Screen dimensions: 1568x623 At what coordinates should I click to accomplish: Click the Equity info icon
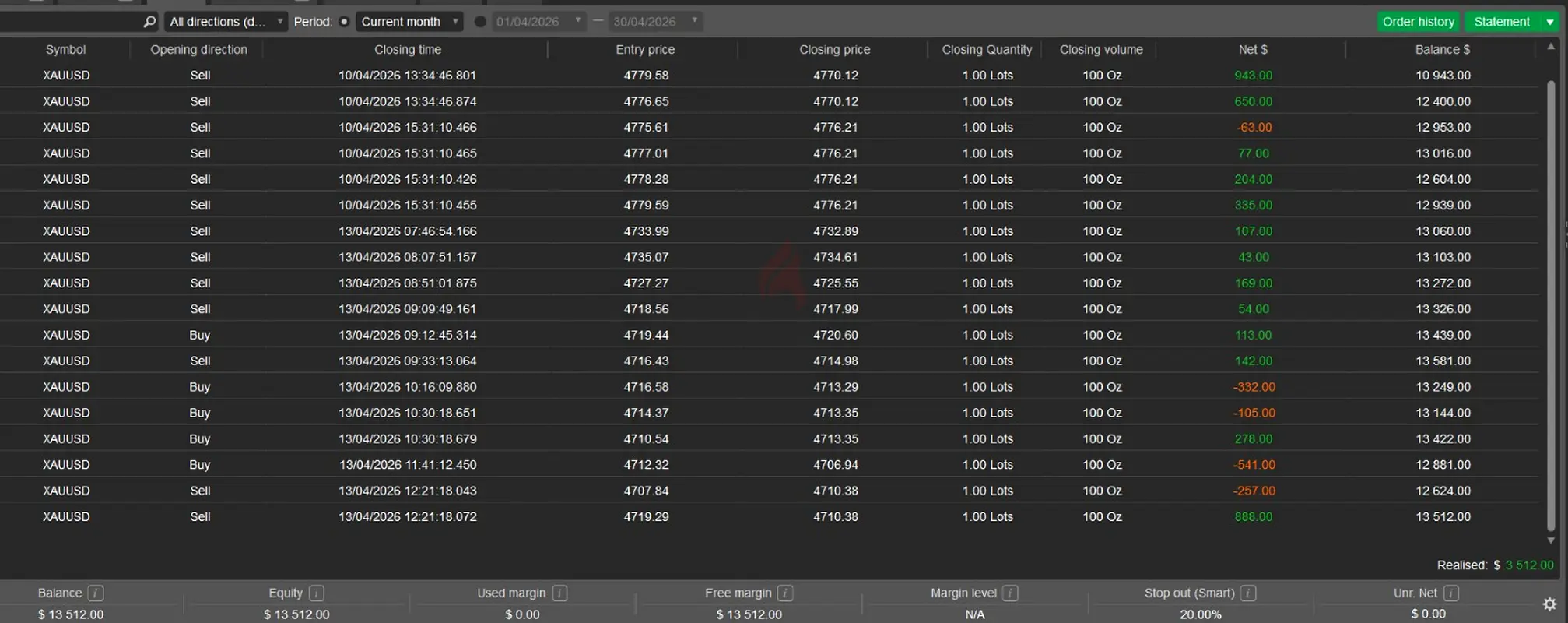pos(316,593)
